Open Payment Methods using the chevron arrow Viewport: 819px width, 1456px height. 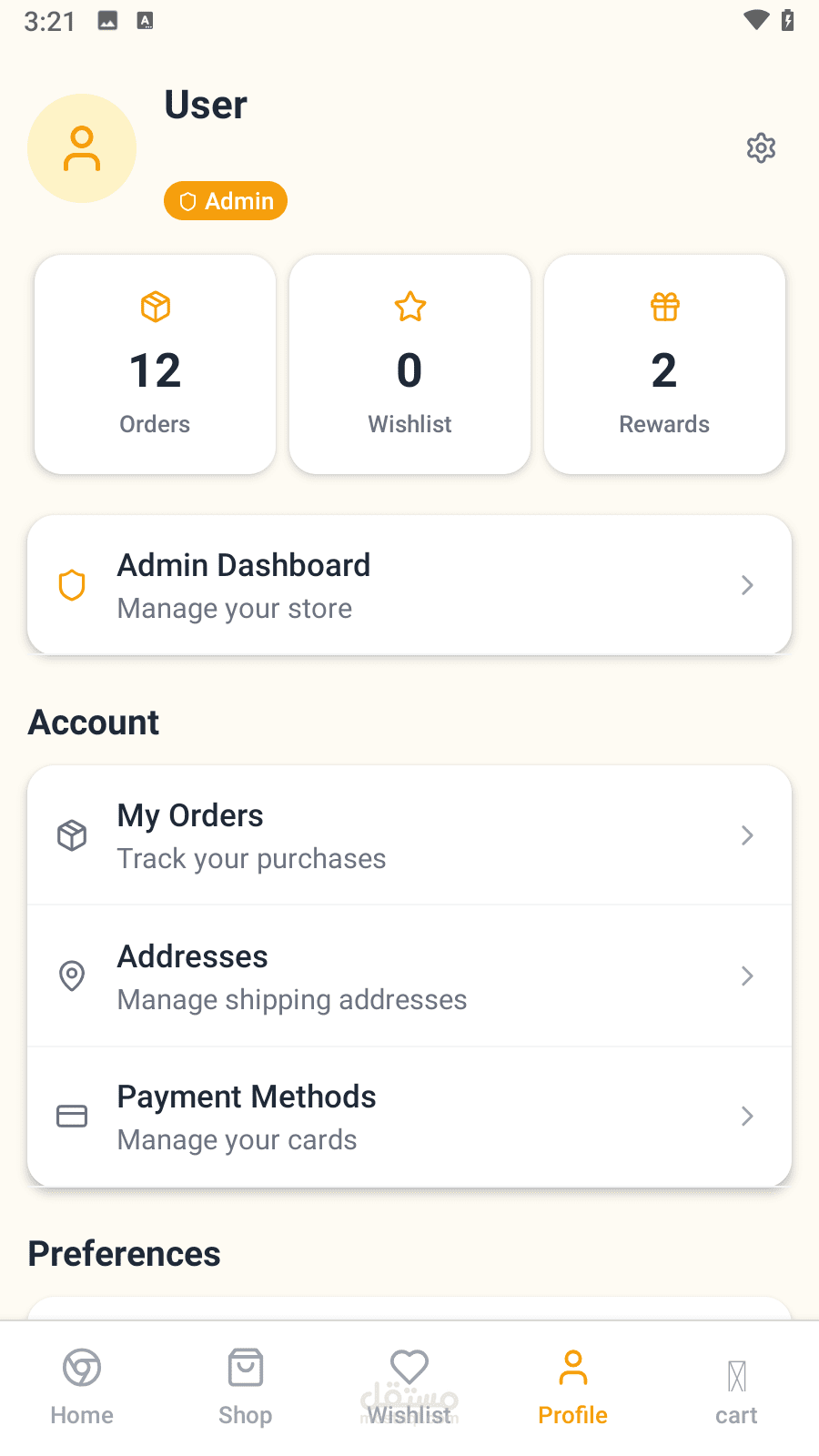click(747, 1116)
